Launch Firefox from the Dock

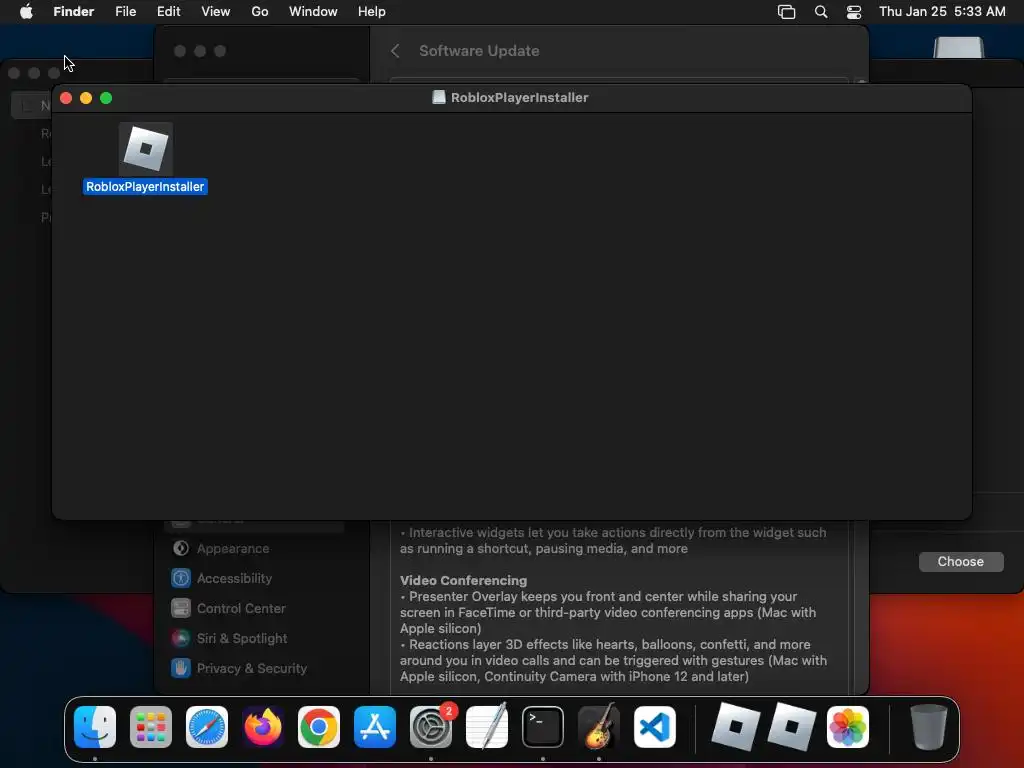(x=263, y=727)
